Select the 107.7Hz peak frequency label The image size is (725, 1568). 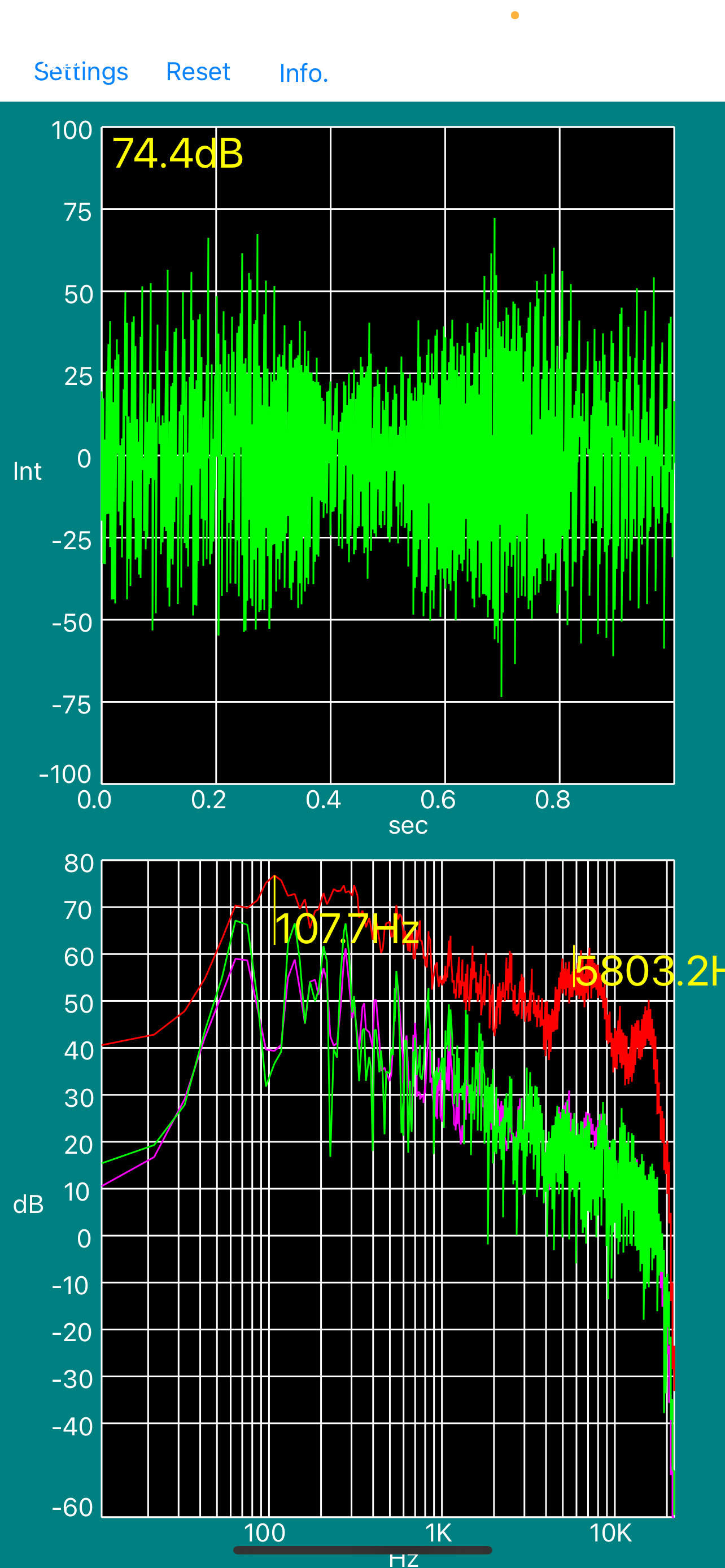point(347,929)
